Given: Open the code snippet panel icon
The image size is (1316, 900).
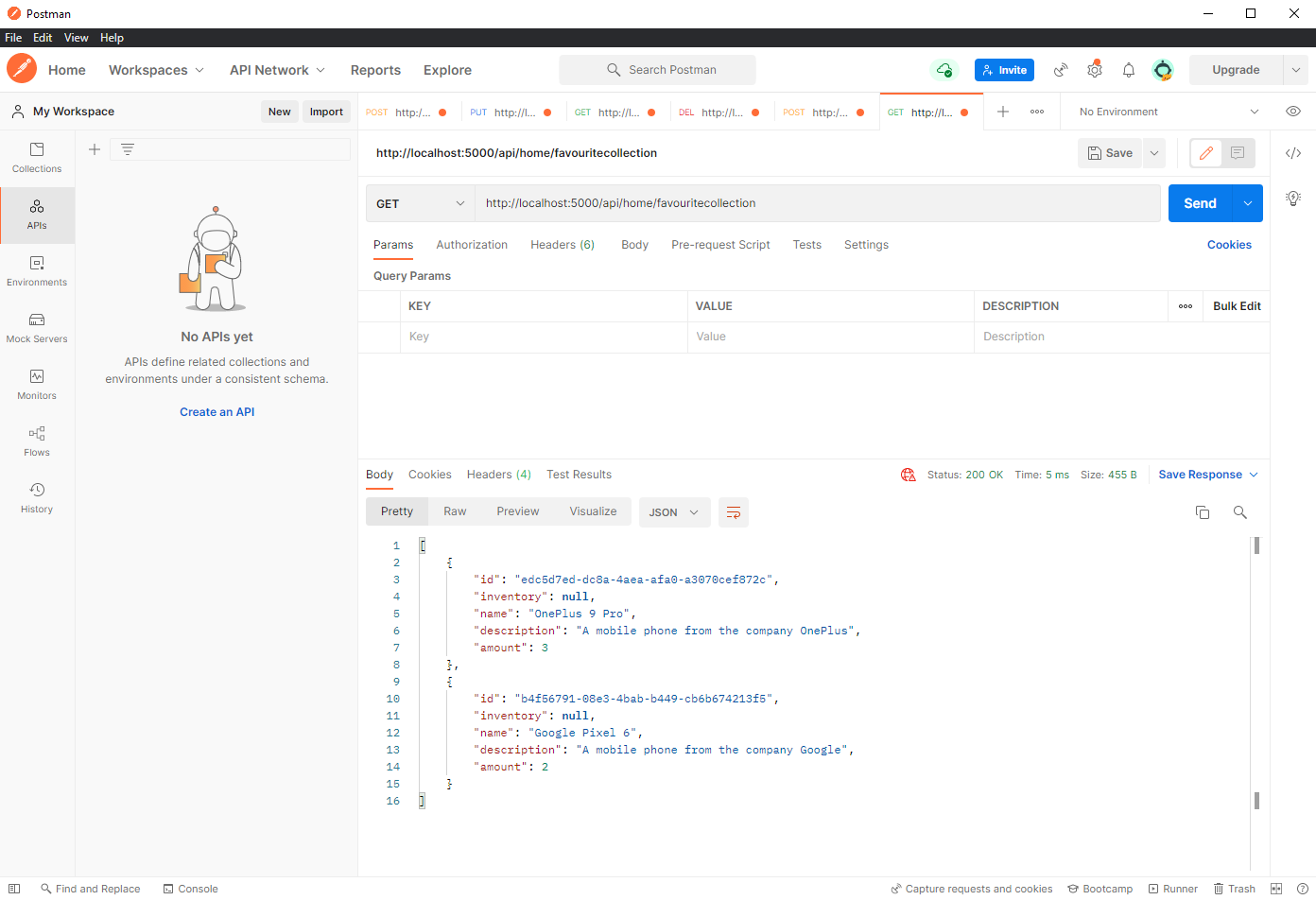Looking at the screenshot, I should pyautogui.click(x=1293, y=153).
